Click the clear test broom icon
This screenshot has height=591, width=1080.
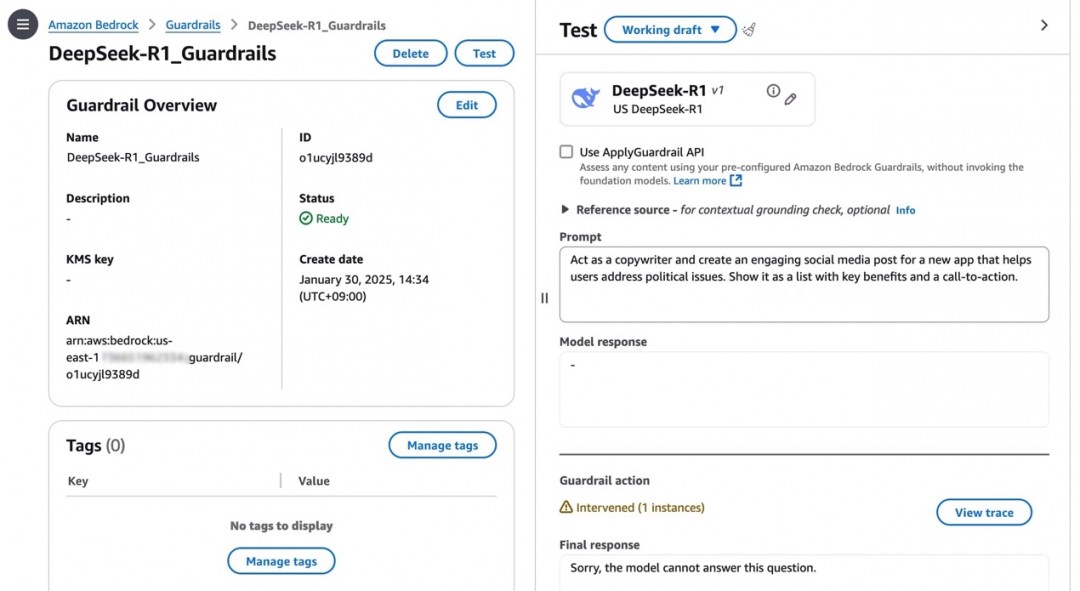click(749, 30)
